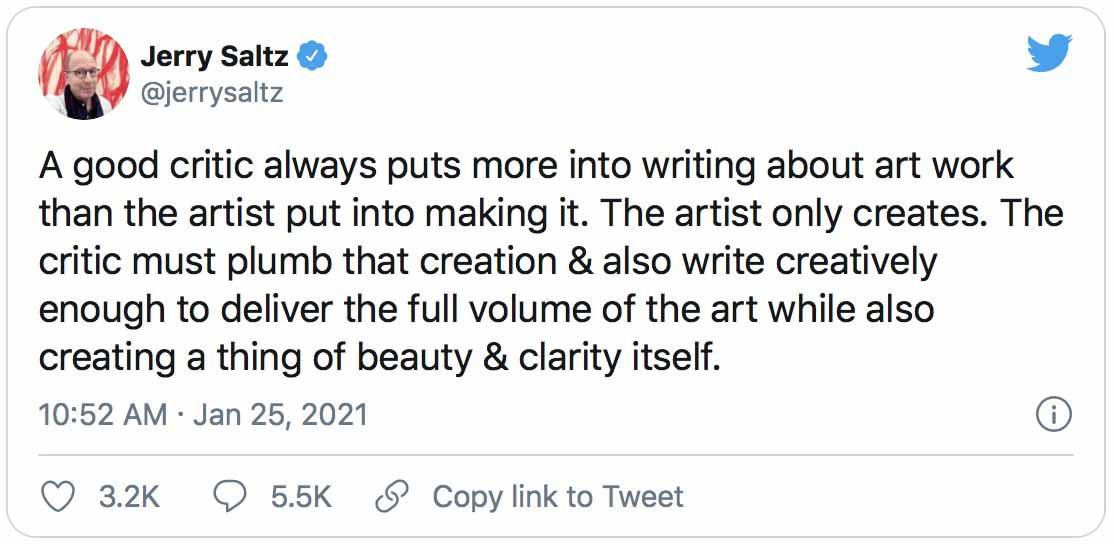Click the Twitter bird logo

[x=1049, y=53]
